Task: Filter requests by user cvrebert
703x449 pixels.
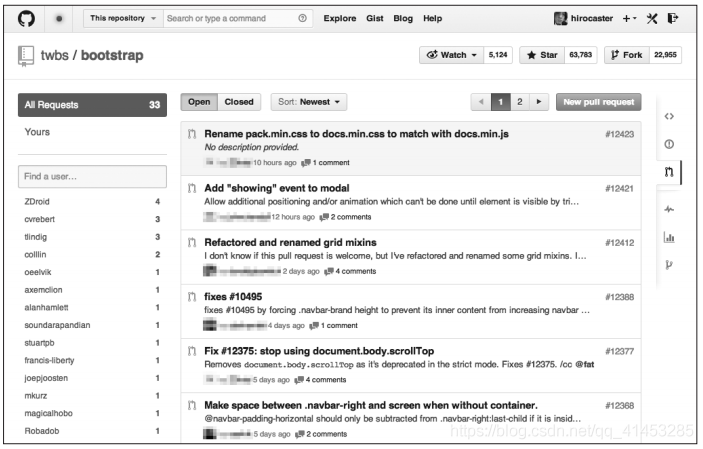Action: tap(39, 219)
